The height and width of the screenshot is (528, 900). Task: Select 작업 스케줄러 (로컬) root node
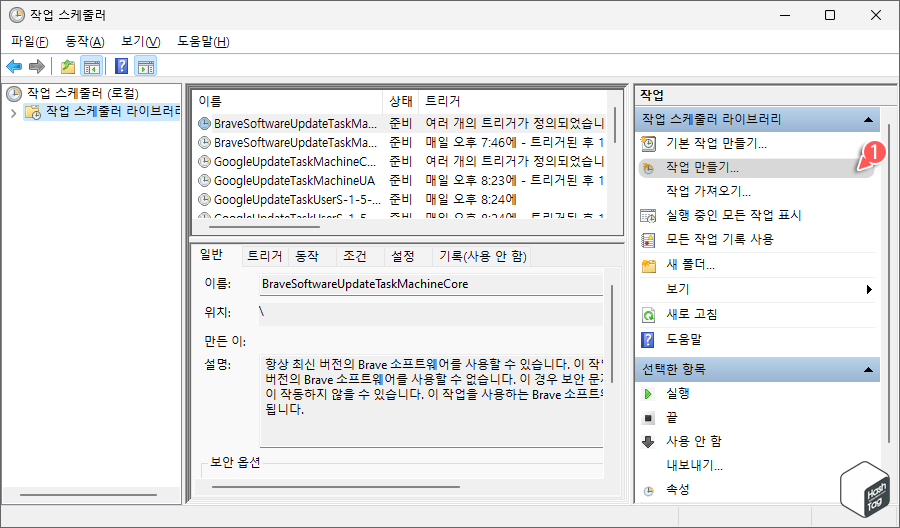click(x=82, y=93)
